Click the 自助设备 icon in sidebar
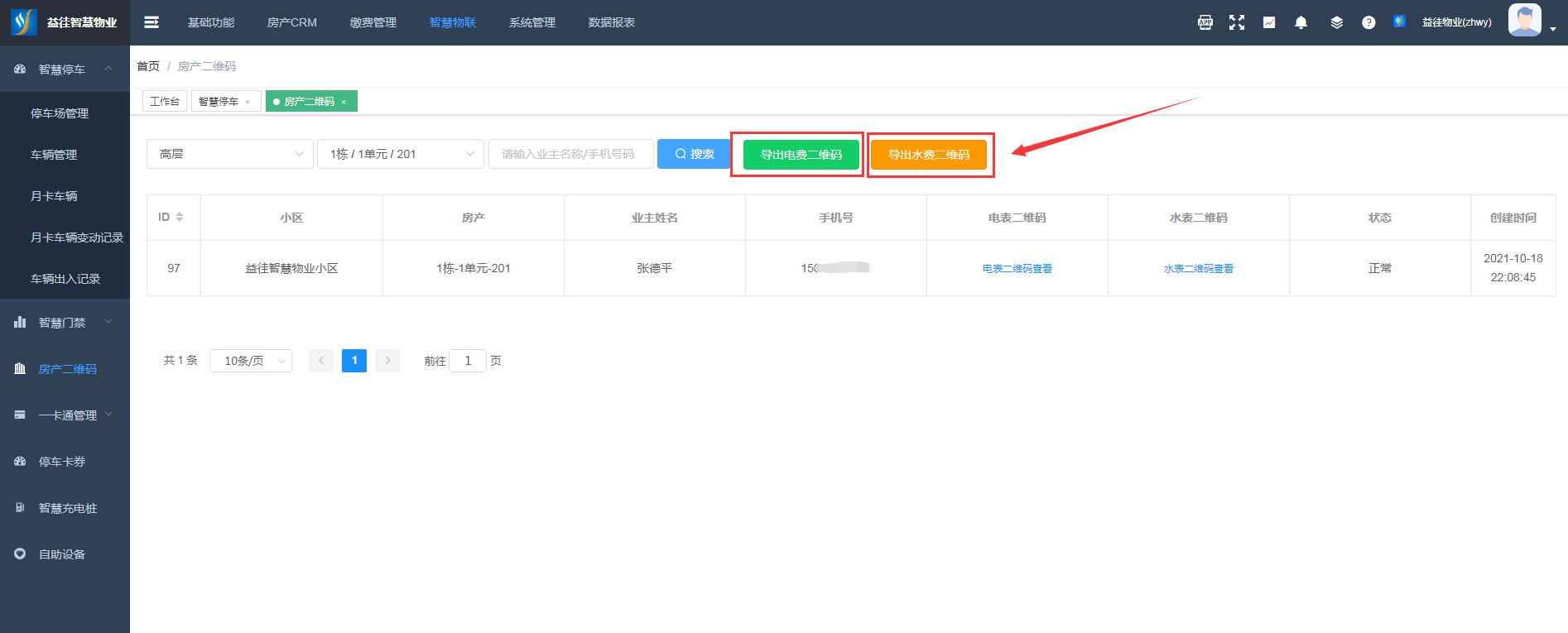 point(20,554)
